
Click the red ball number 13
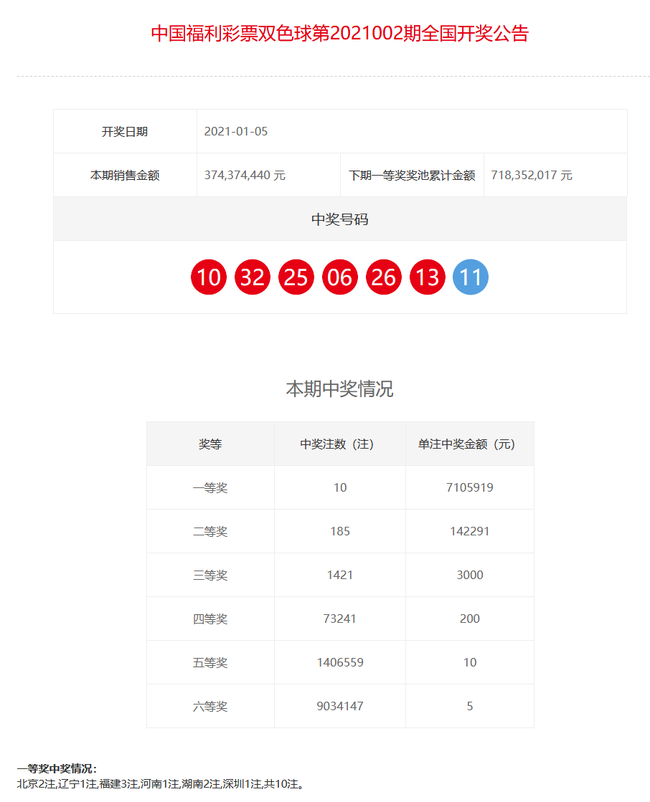pos(427,277)
